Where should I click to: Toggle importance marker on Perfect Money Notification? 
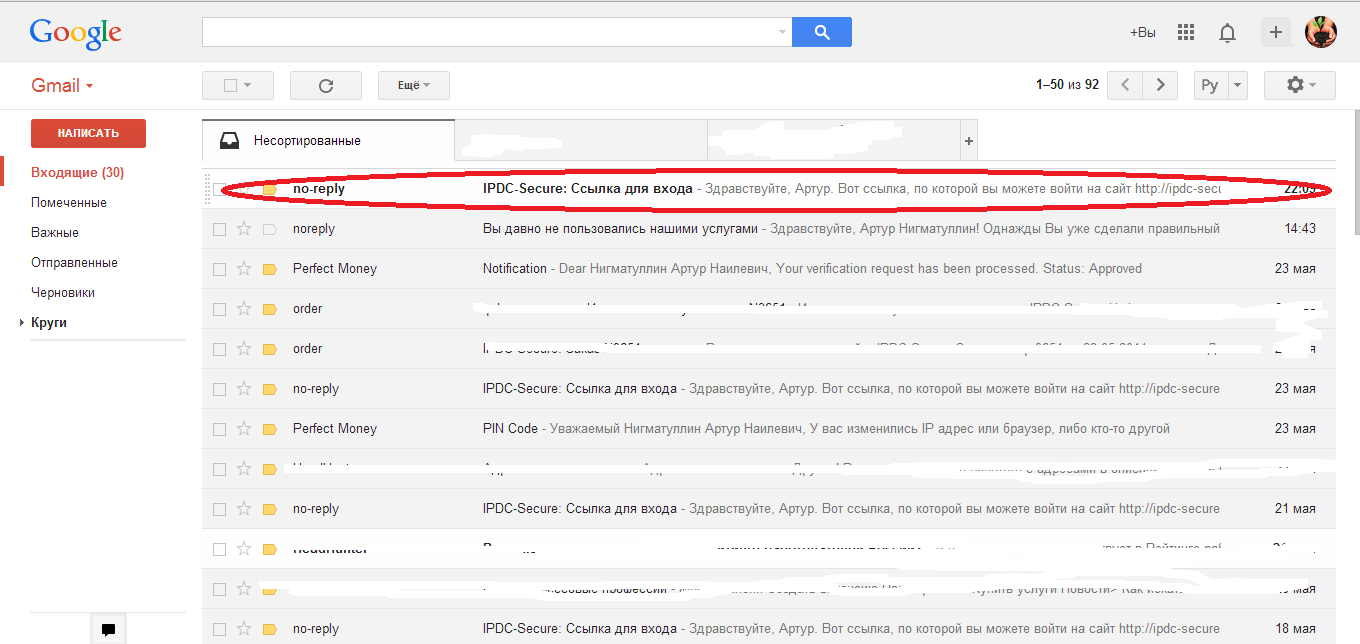[x=269, y=269]
